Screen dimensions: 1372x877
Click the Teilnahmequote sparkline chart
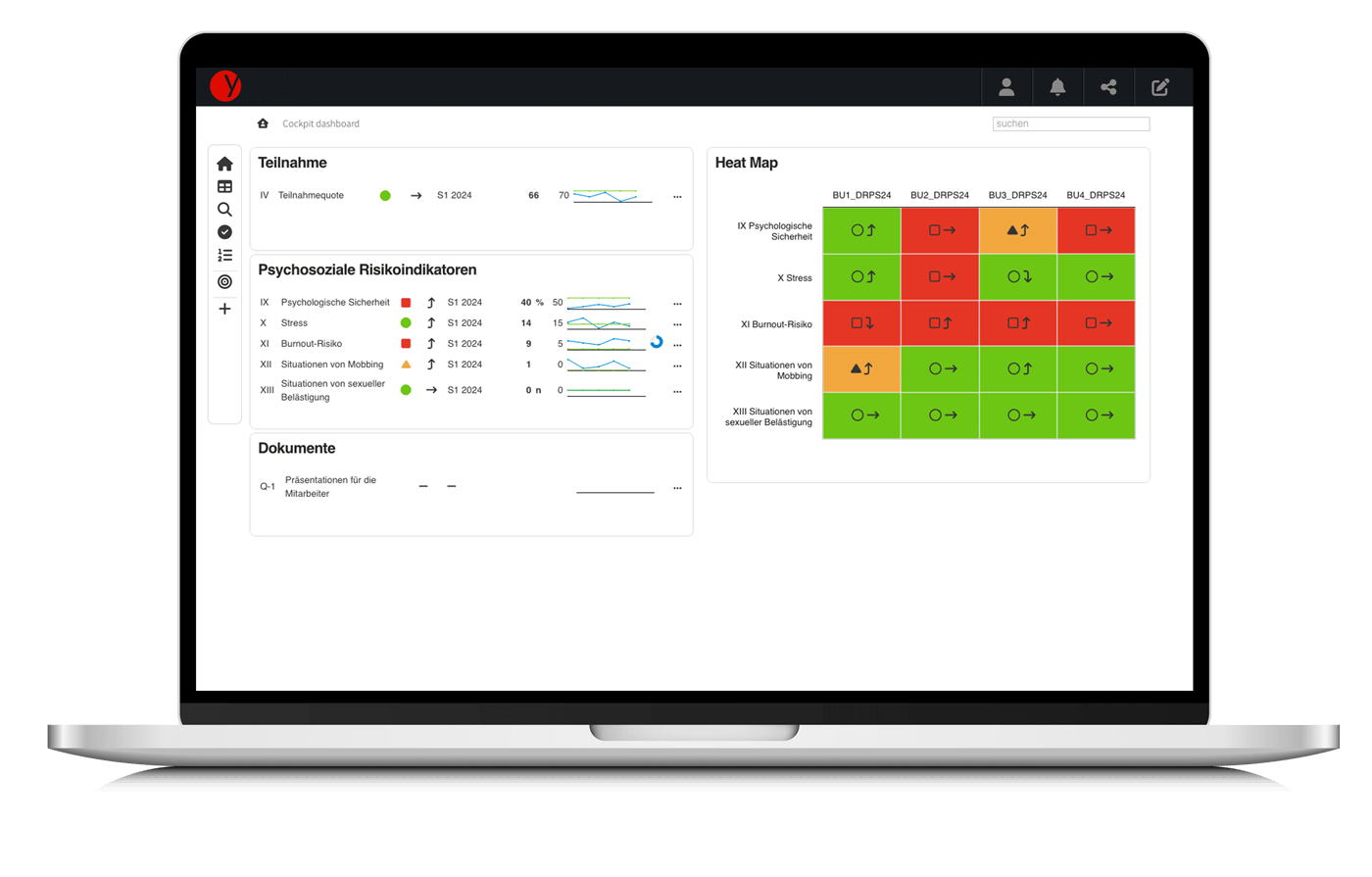coord(612,196)
